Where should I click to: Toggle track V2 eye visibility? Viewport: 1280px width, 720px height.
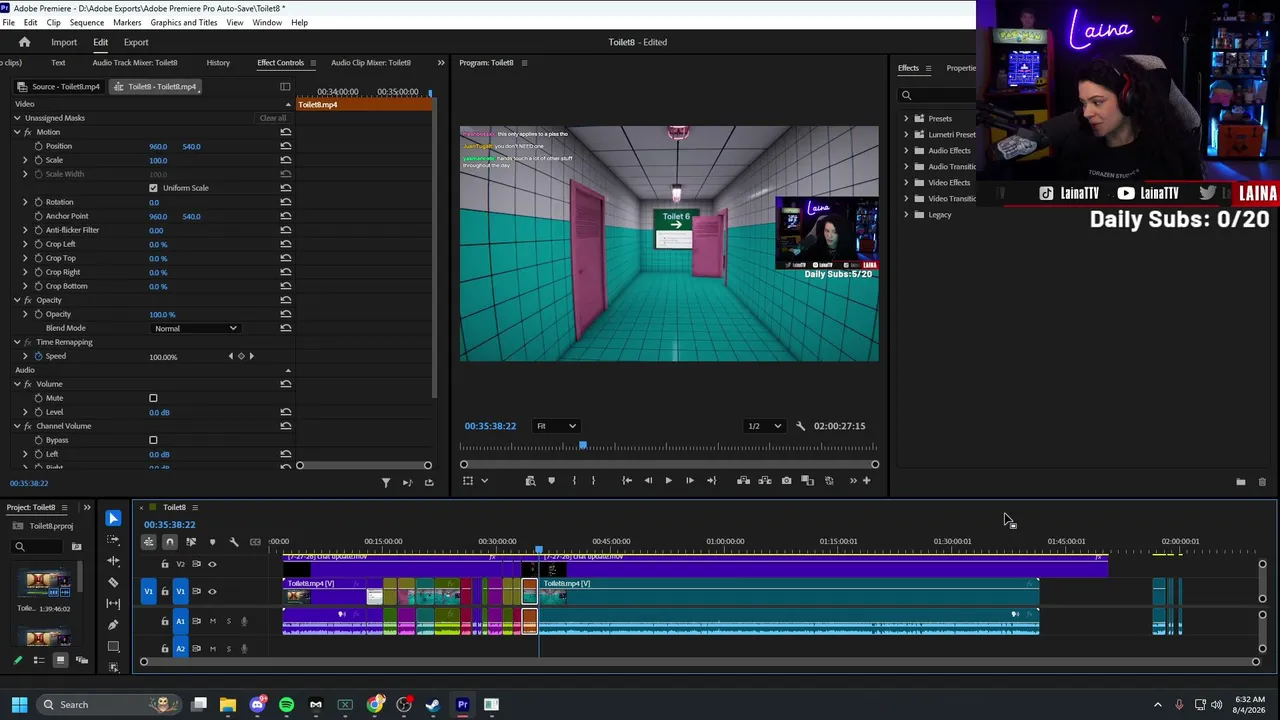tap(212, 564)
